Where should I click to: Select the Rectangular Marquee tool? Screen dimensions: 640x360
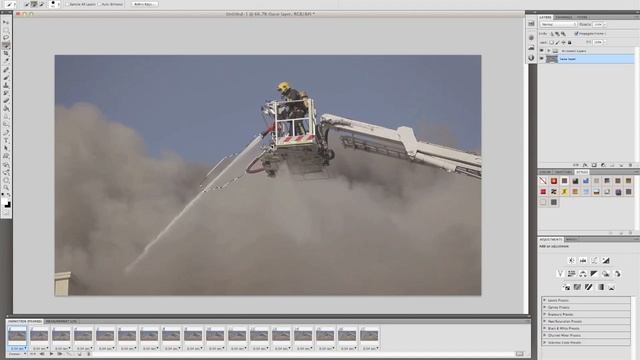[x=6, y=30]
